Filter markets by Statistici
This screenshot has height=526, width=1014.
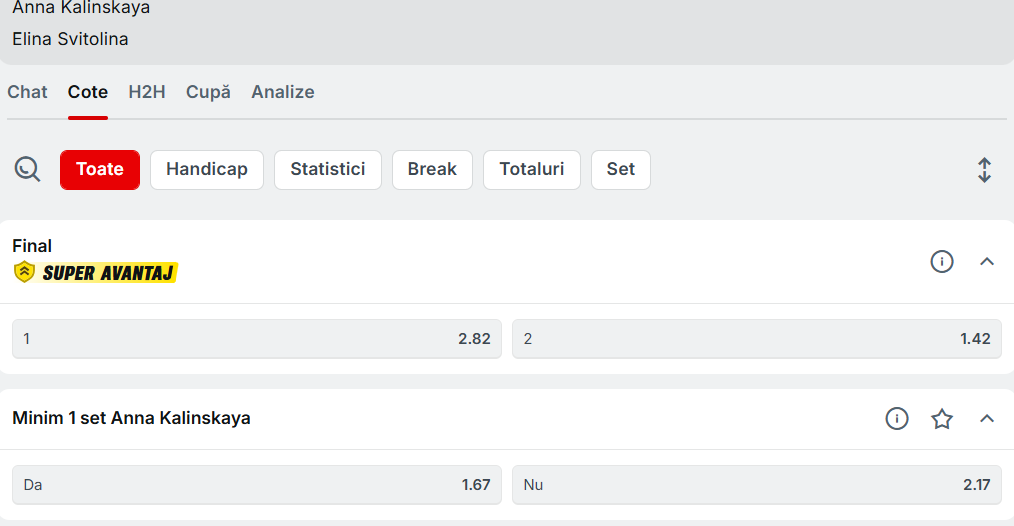tap(328, 170)
